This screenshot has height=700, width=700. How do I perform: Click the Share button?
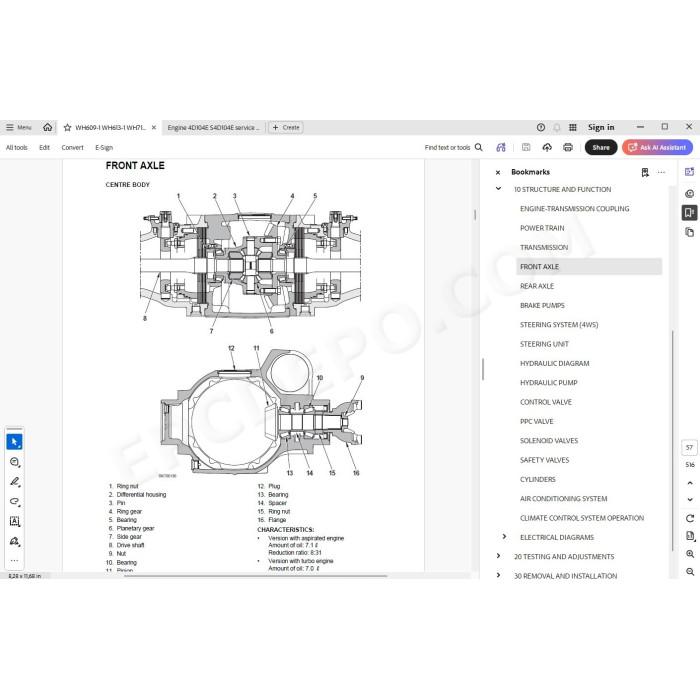[x=601, y=147]
